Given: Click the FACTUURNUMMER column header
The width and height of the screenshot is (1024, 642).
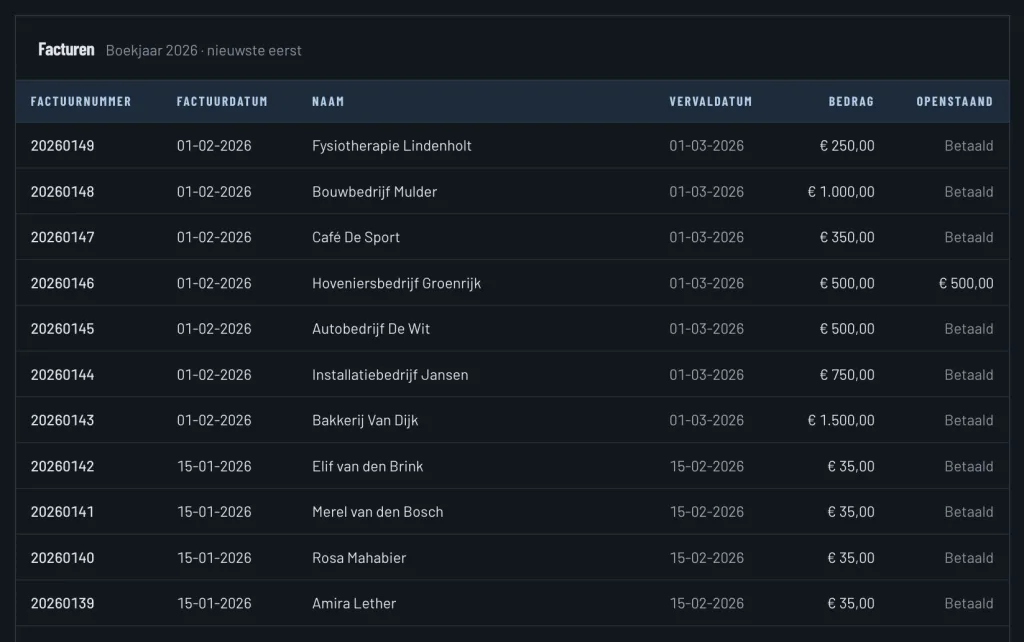Looking at the screenshot, I should coord(81,101).
